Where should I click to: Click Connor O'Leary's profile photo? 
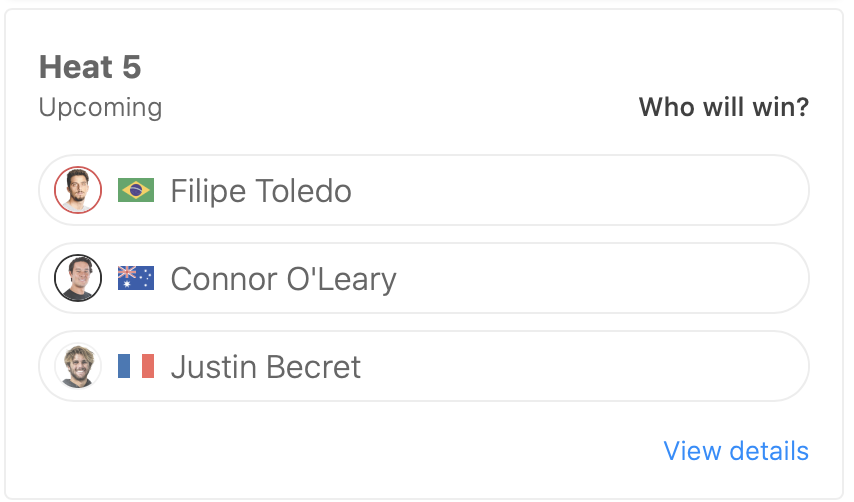tap(78, 278)
